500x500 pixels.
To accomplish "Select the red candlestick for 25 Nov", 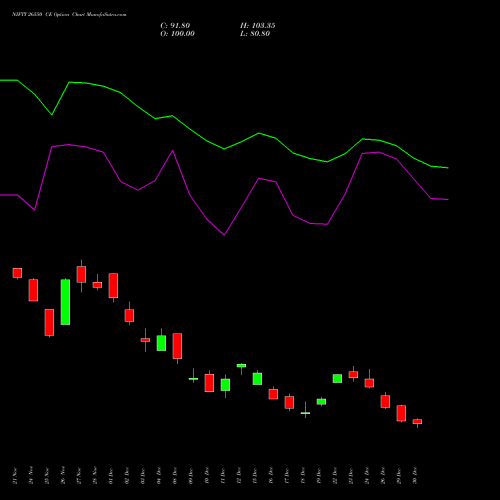I will coord(49,322).
